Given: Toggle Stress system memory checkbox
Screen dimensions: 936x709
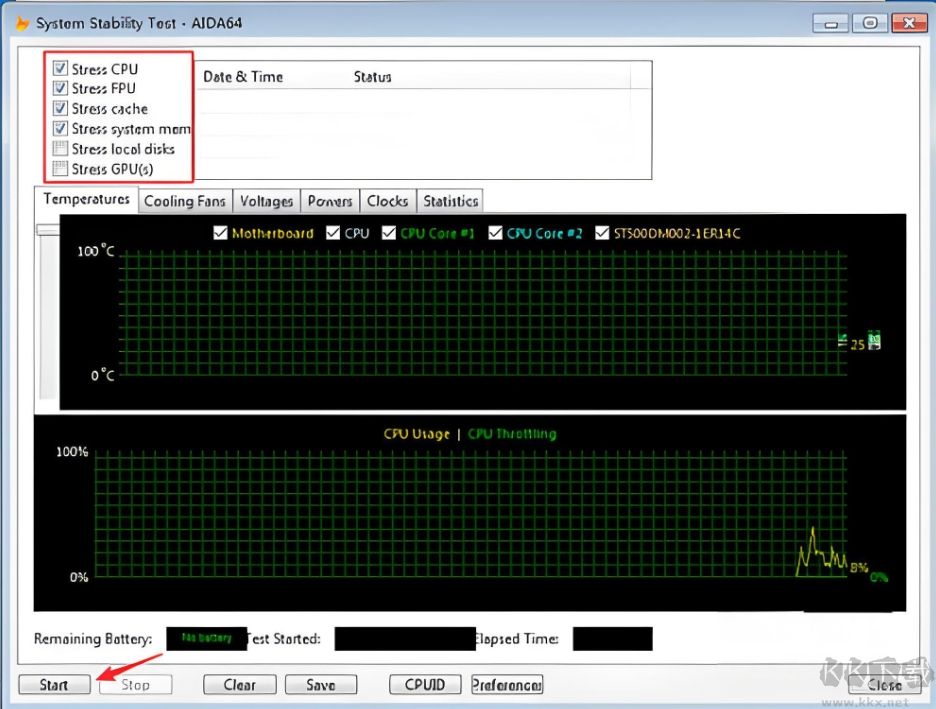Looking at the screenshot, I should point(61,129).
